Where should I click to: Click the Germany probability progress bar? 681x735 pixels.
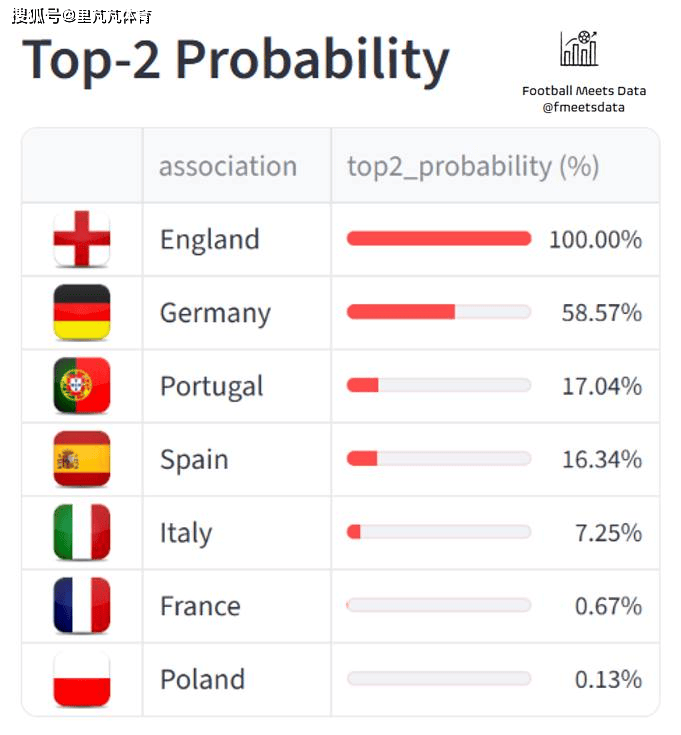(439, 312)
